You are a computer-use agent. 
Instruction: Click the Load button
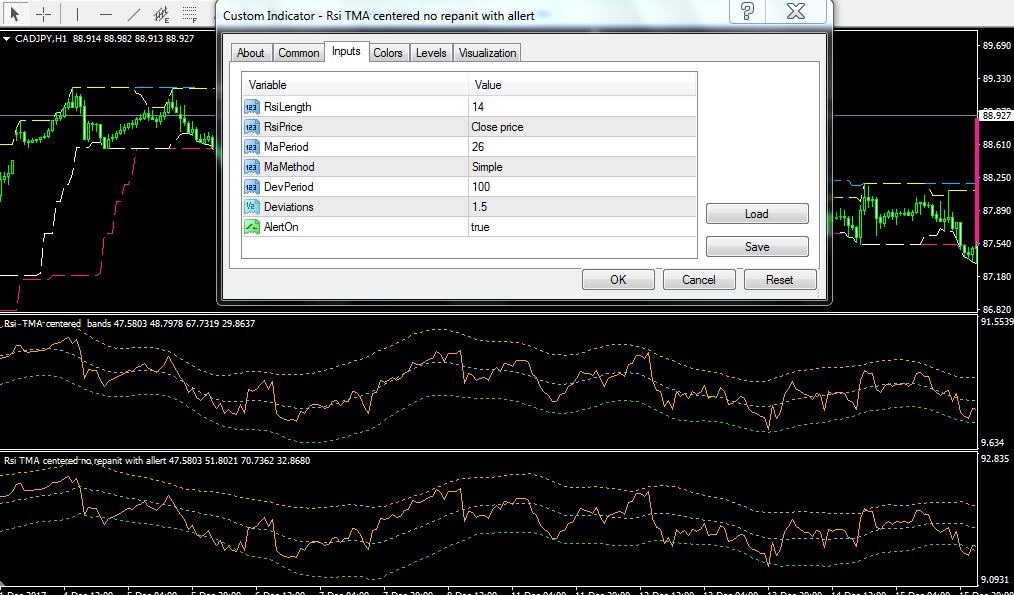click(757, 213)
